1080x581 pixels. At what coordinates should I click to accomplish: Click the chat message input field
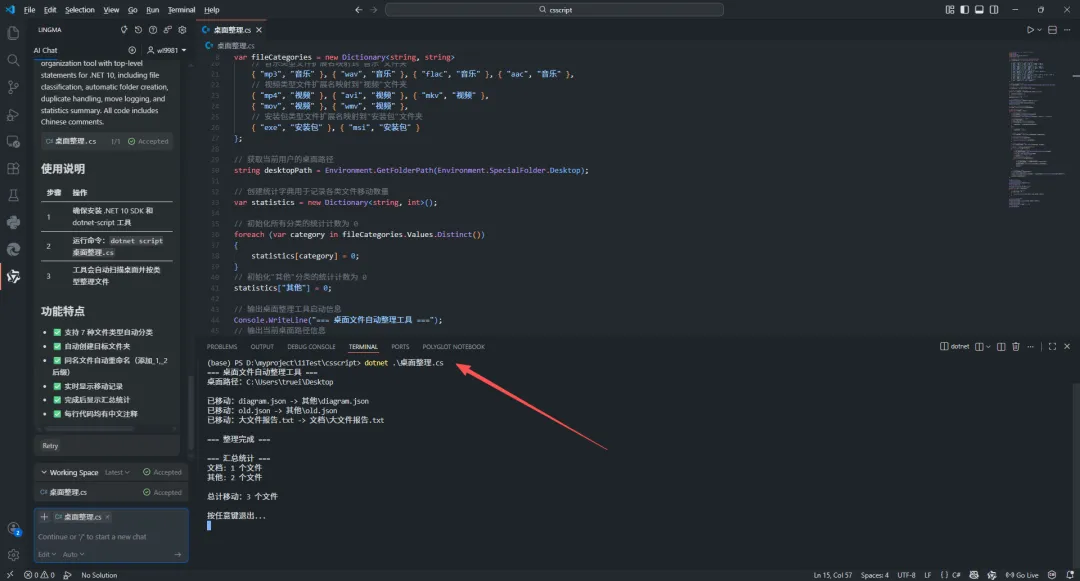(111, 537)
